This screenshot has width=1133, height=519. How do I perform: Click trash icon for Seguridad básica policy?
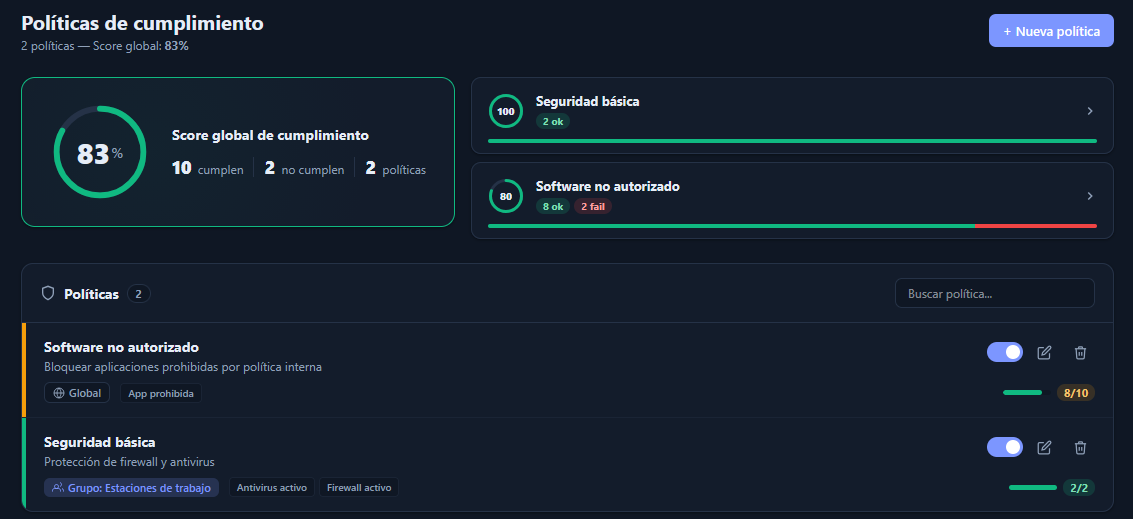(x=1080, y=447)
